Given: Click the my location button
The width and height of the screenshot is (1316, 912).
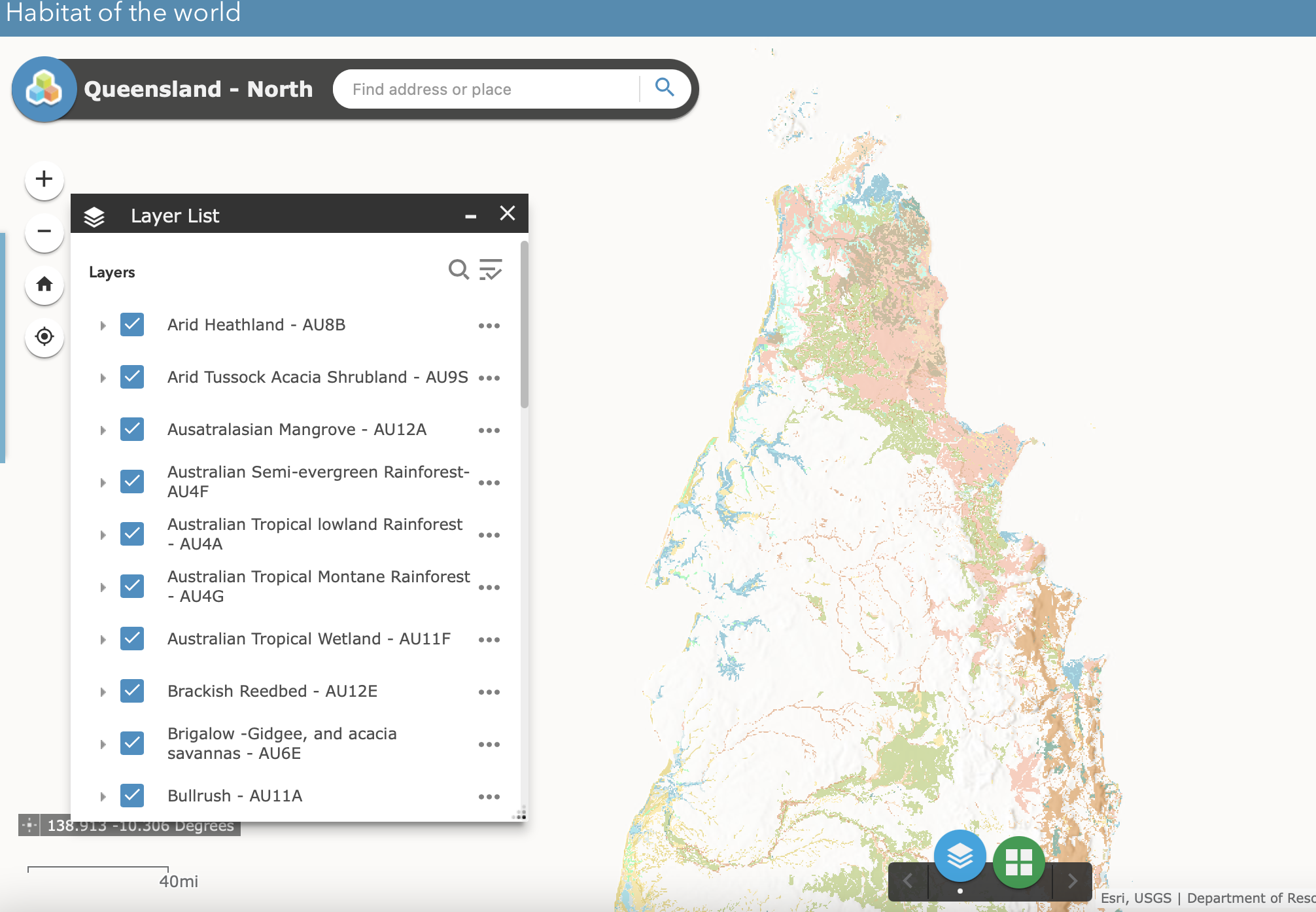Looking at the screenshot, I should click(x=44, y=336).
